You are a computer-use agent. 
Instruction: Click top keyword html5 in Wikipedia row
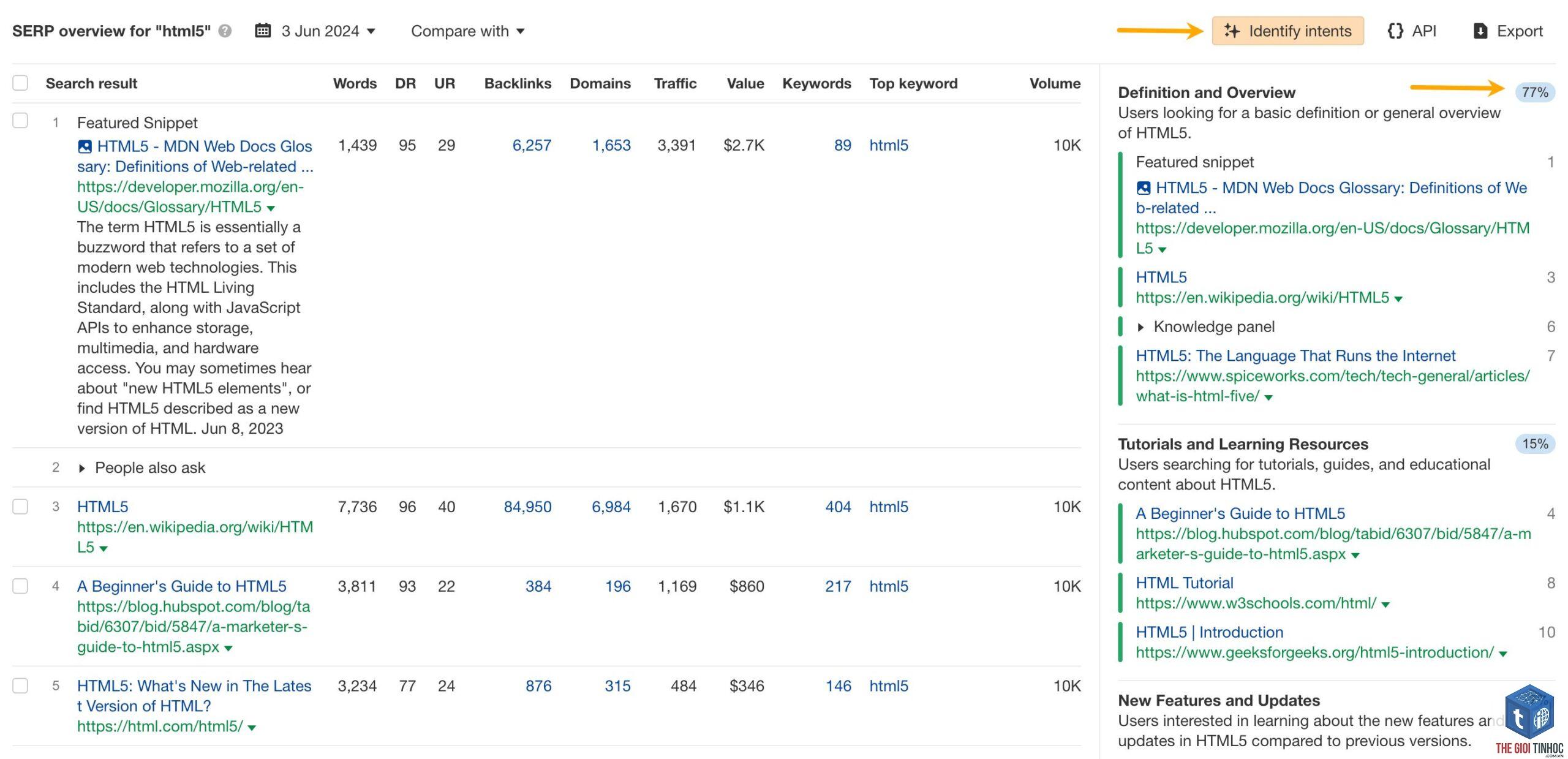tap(889, 507)
